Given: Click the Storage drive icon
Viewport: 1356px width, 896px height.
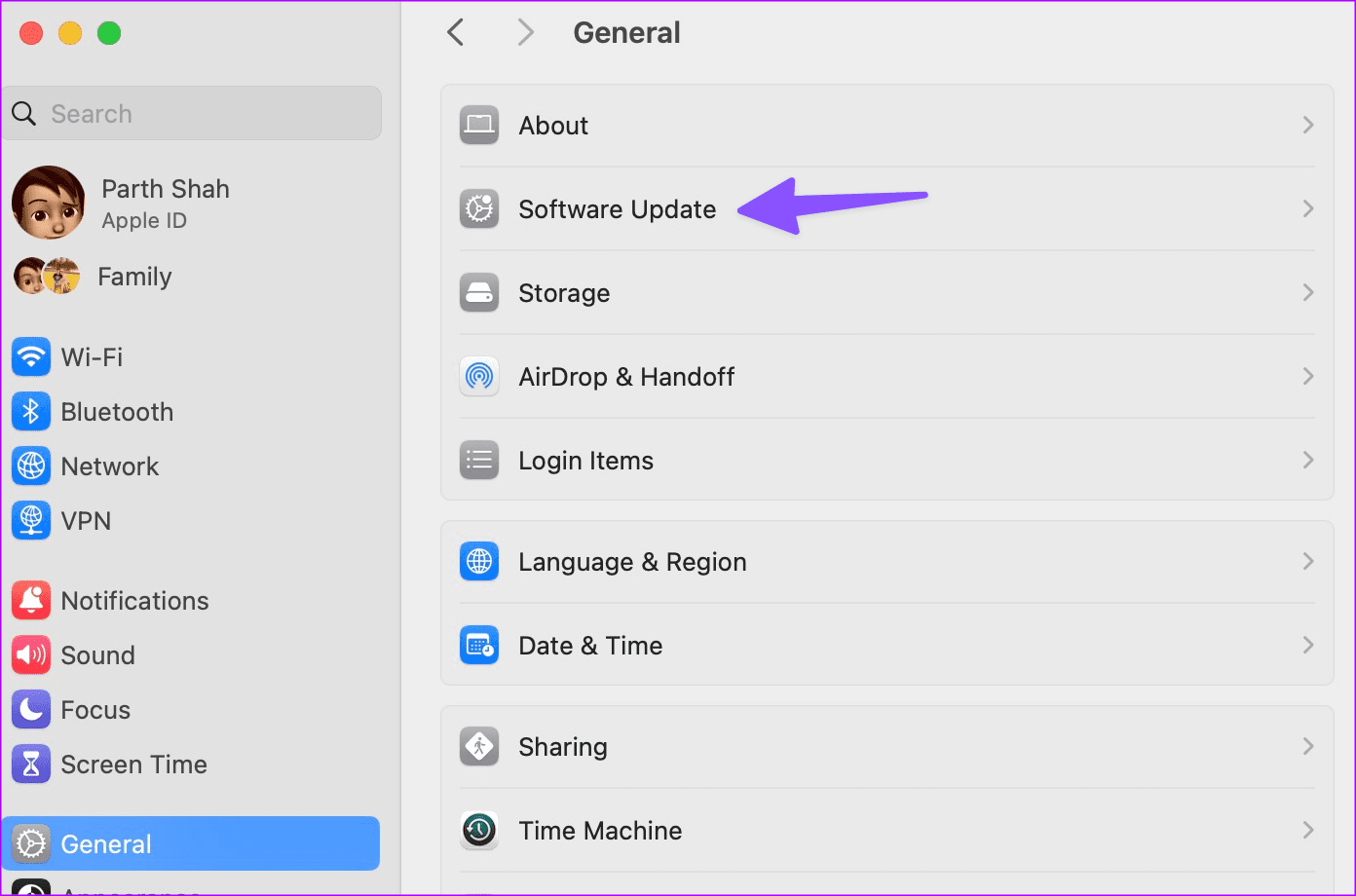Looking at the screenshot, I should (478, 292).
